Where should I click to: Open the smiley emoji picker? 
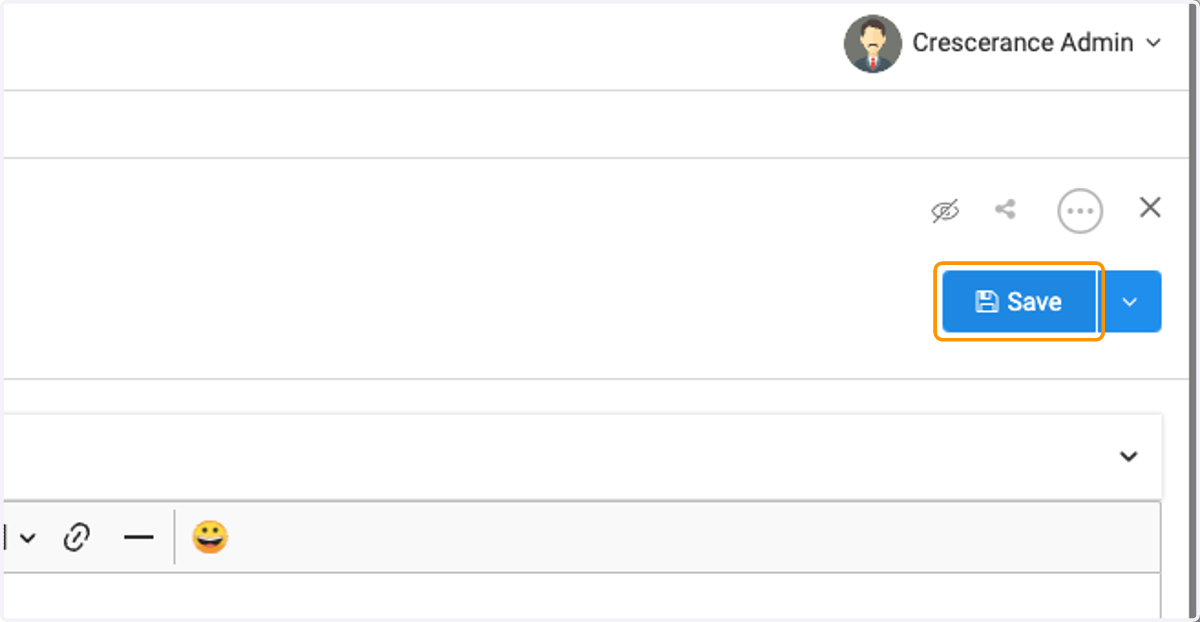click(x=210, y=538)
